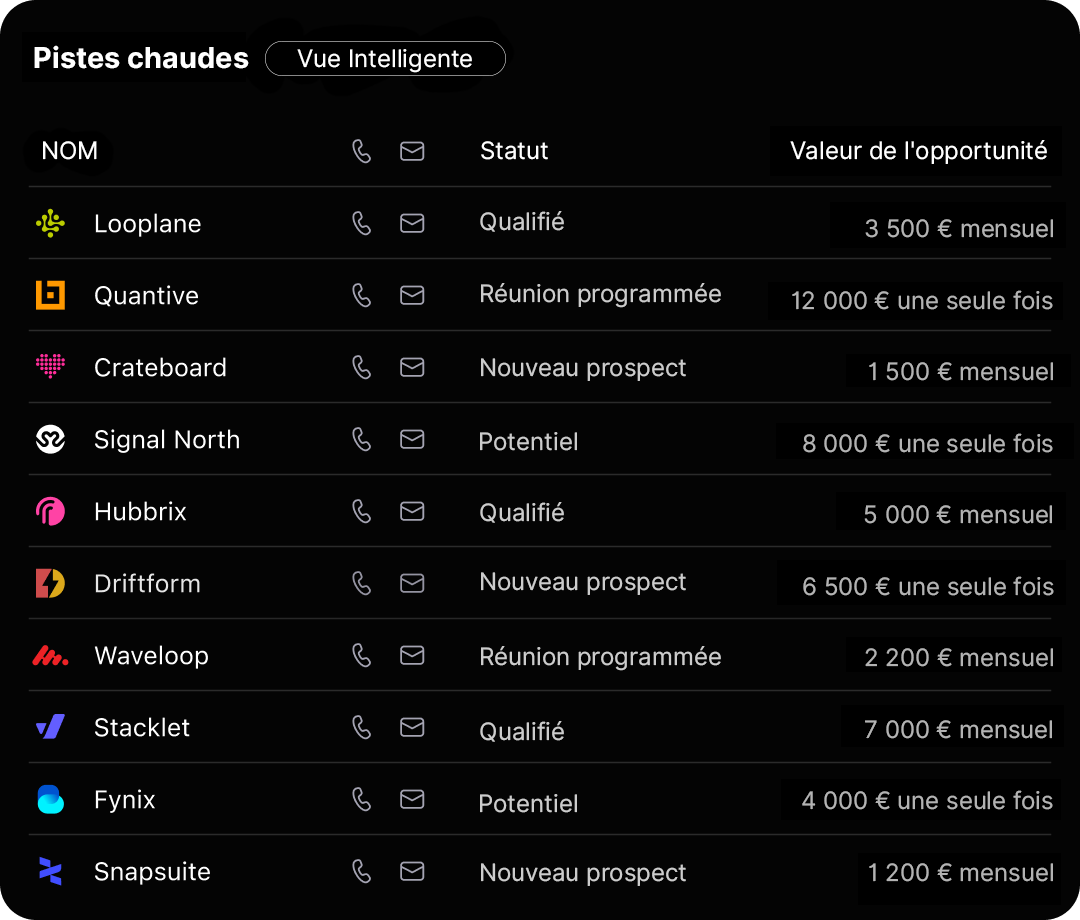Click the Quantive orange logo

pos(50,295)
